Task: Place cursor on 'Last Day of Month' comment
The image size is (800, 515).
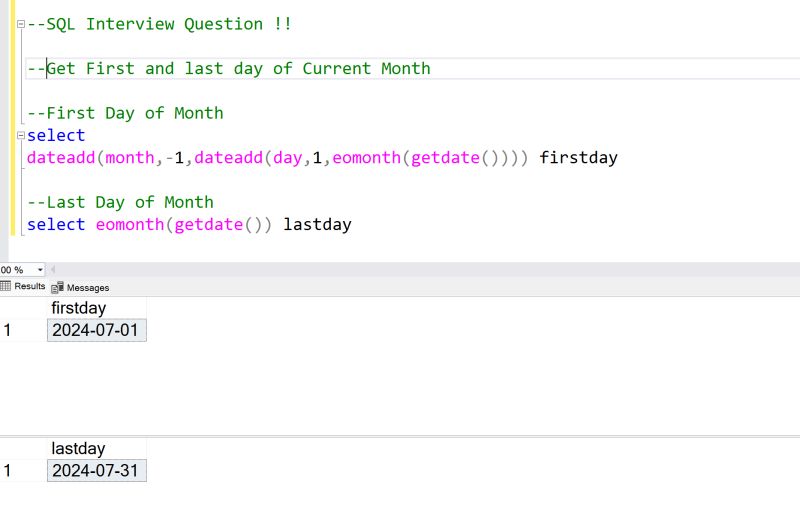Action: (x=130, y=202)
